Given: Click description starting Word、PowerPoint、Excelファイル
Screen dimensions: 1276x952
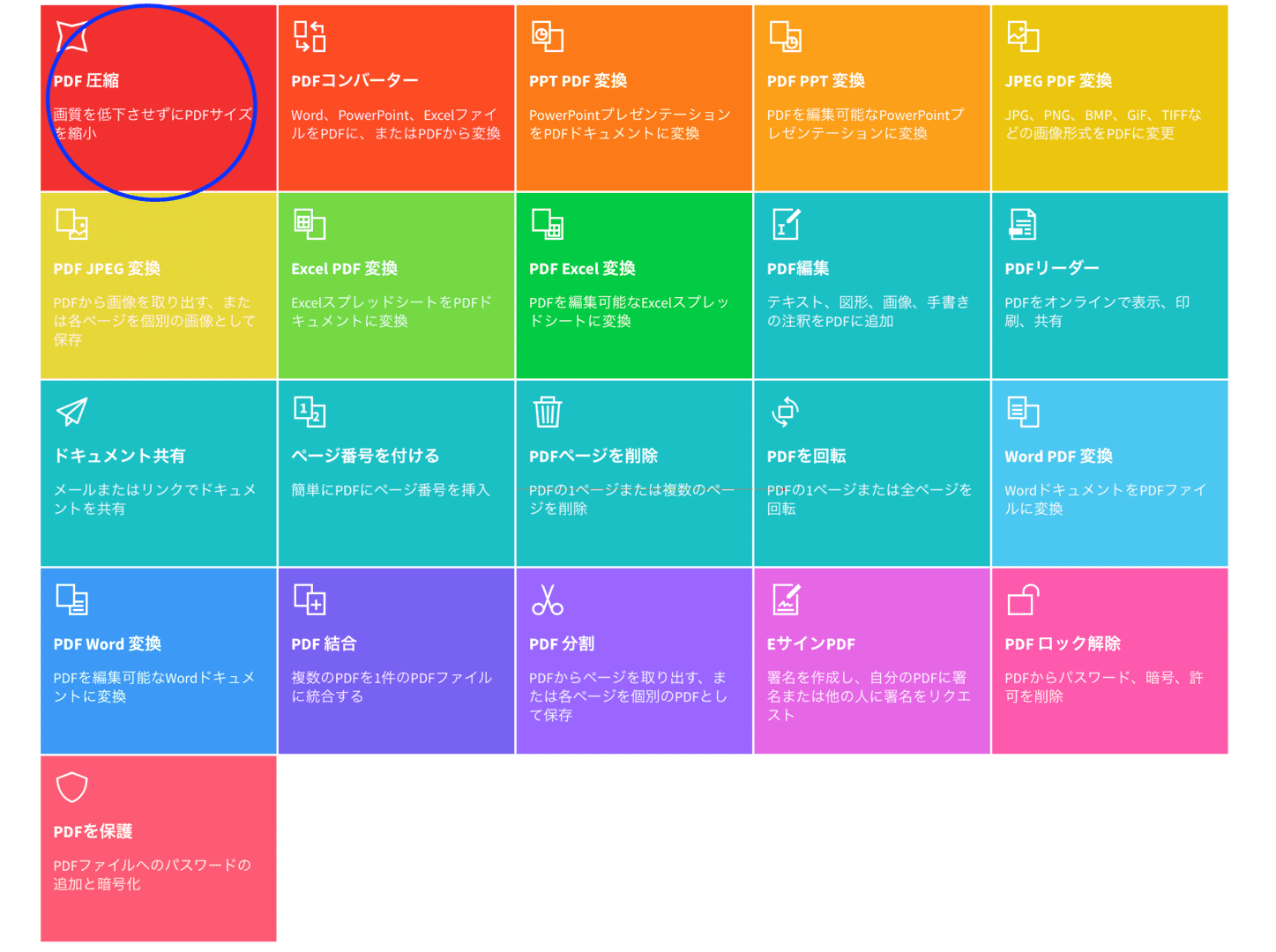Looking at the screenshot, I should tap(396, 124).
